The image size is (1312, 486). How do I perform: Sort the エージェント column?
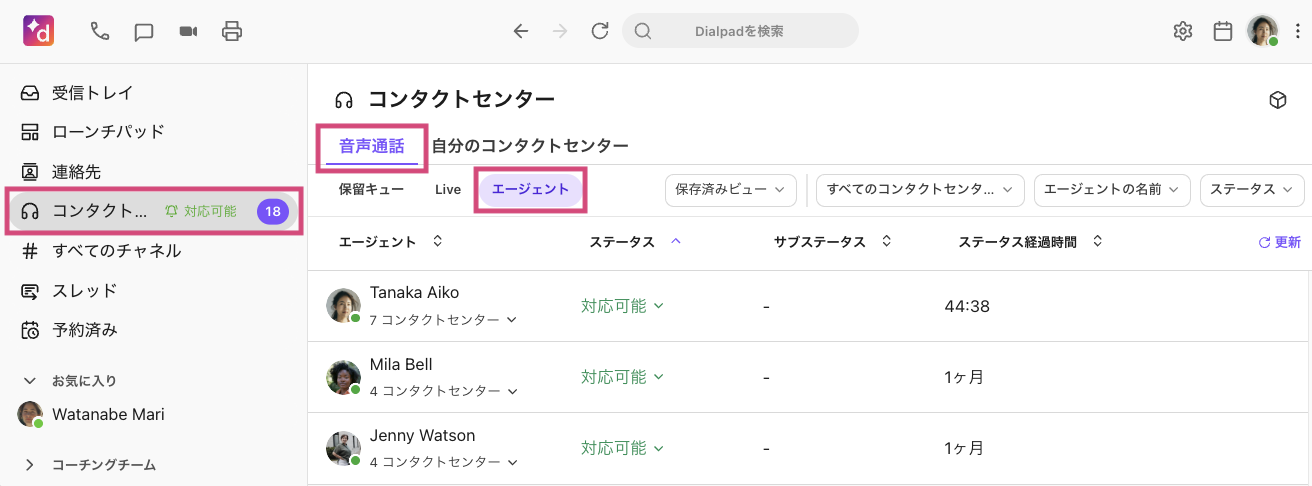pyautogui.click(x=437, y=242)
